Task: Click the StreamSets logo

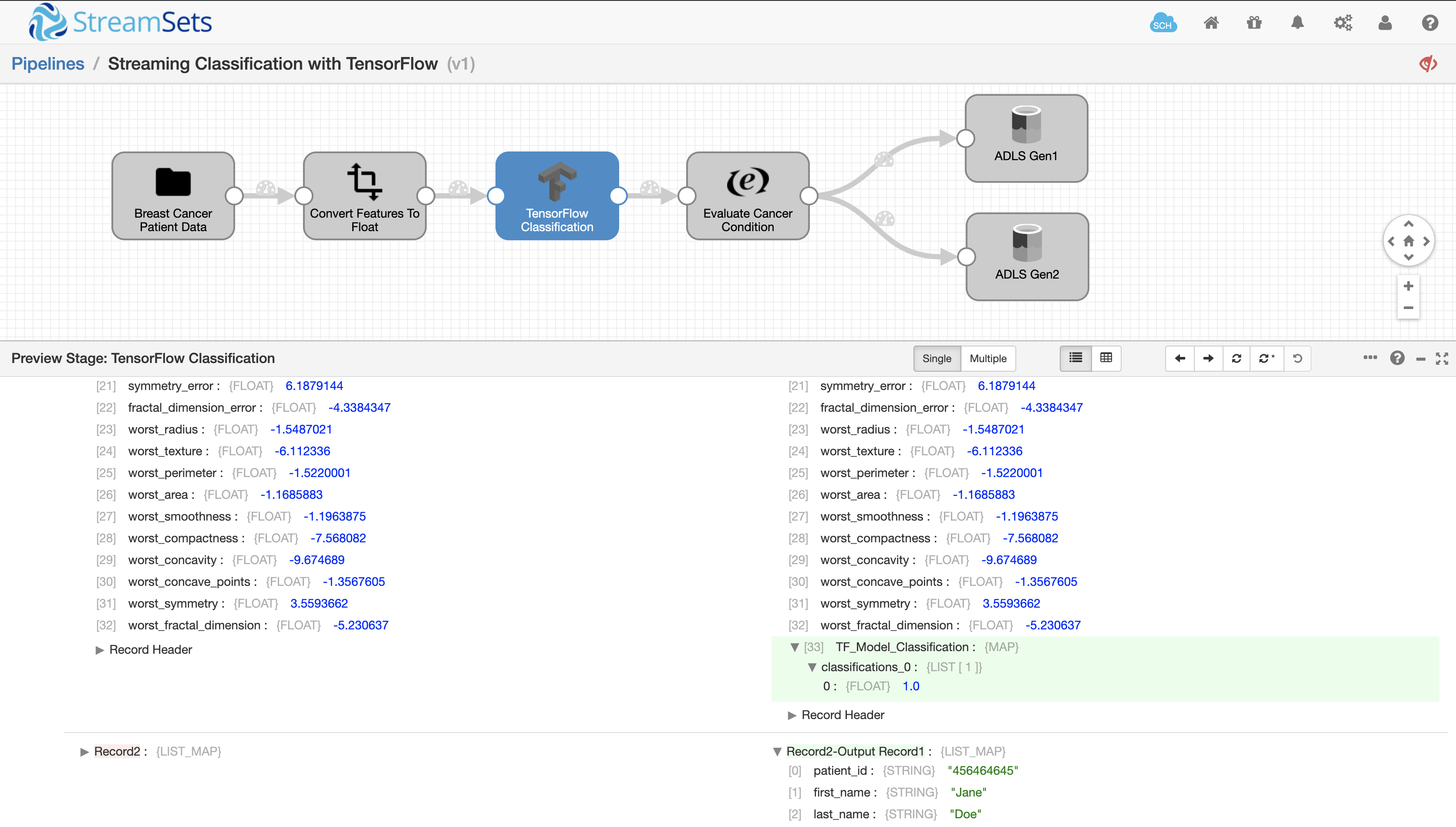Action: [x=121, y=22]
